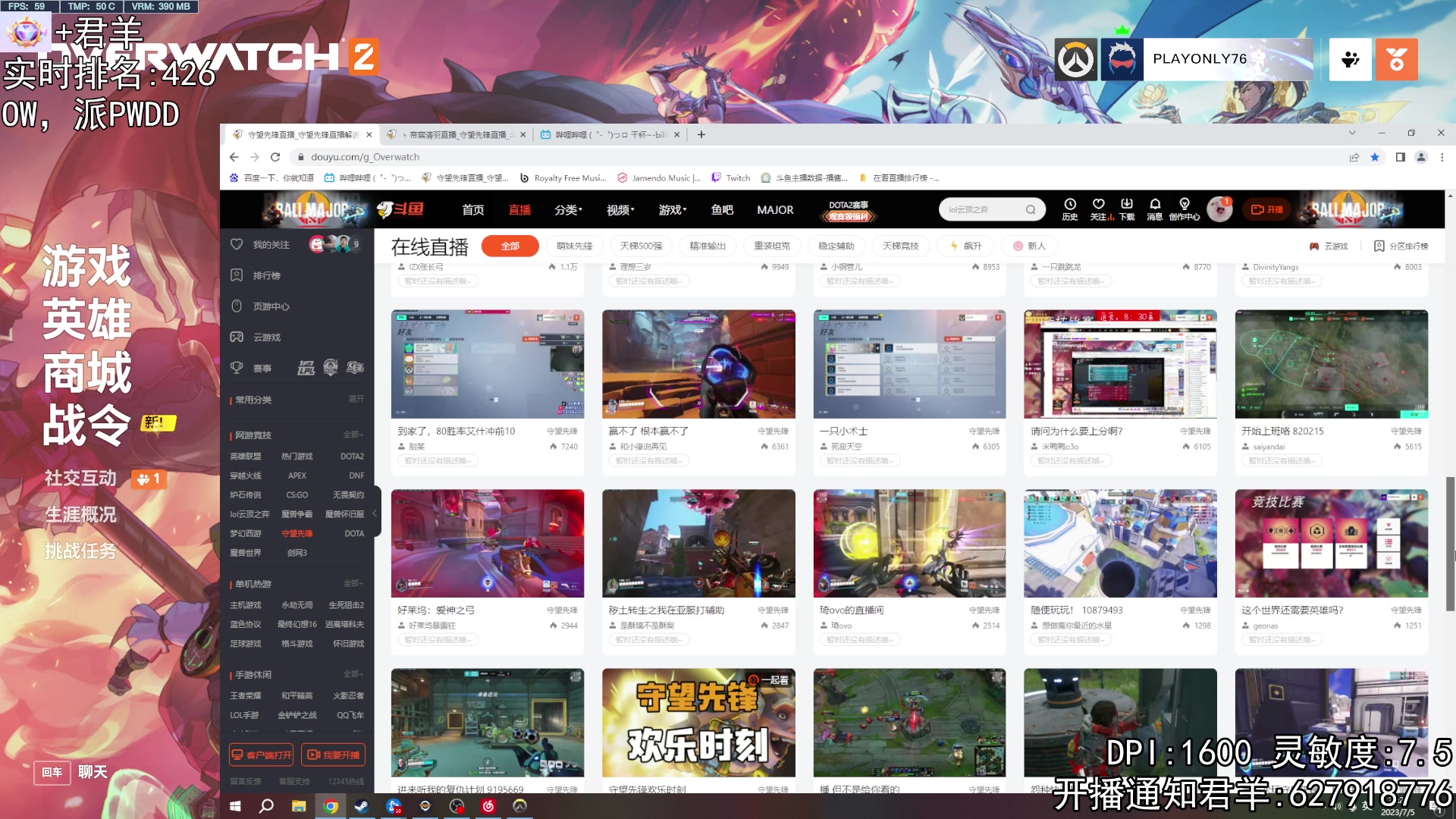Screen dimensions: 1456x819
Task: Open Chrome side panel icon
Action: click(1400, 157)
